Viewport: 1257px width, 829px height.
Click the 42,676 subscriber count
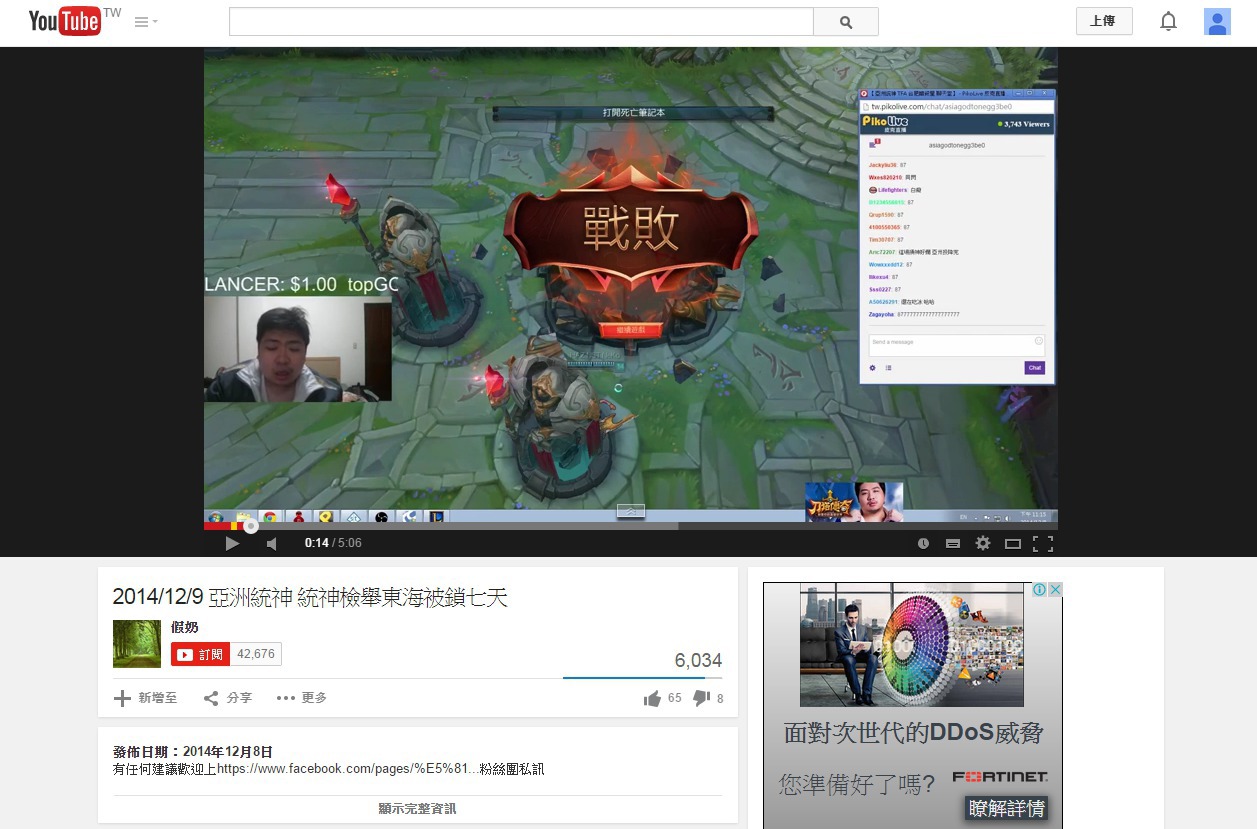pos(256,654)
